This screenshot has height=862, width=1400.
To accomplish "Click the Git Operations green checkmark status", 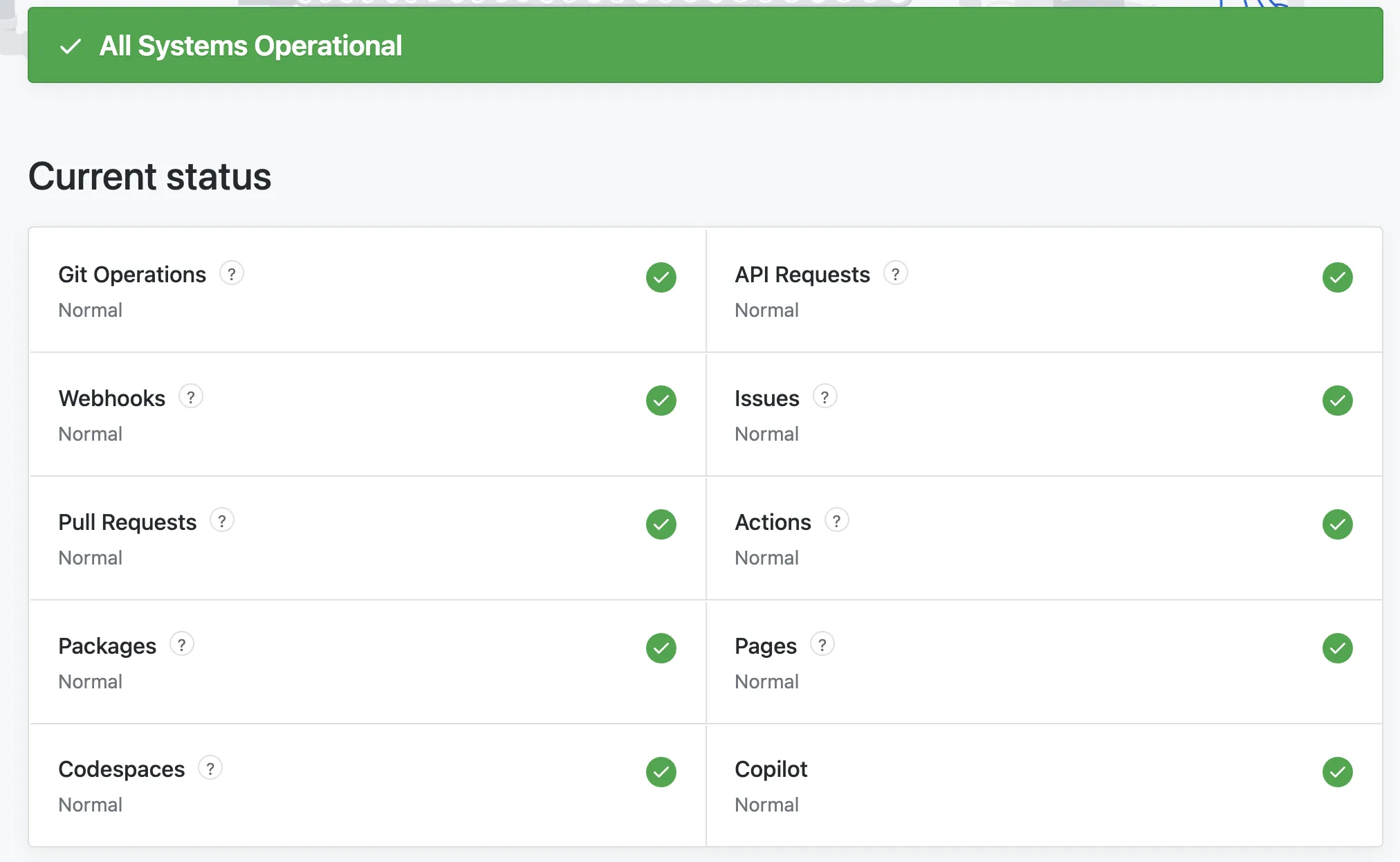I will pyautogui.click(x=661, y=277).
